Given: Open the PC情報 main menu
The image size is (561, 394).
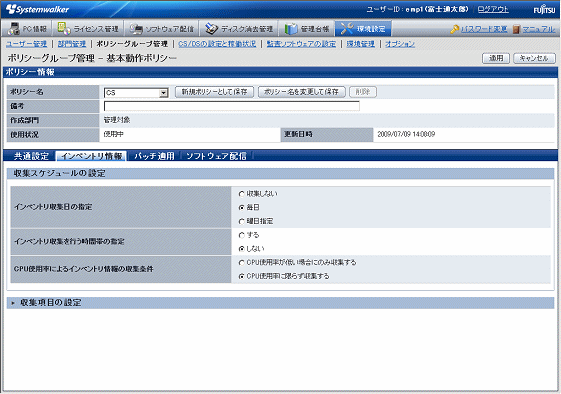Looking at the screenshot, I should pyautogui.click(x=28, y=29).
